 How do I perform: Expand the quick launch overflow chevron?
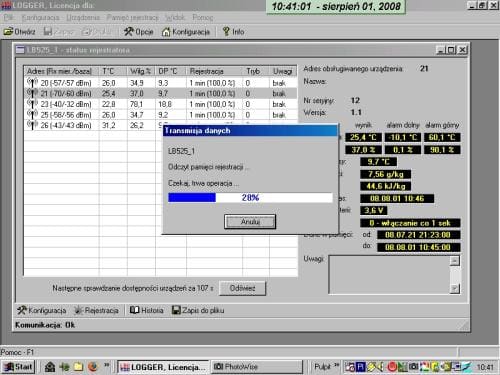tap(107, 365)
